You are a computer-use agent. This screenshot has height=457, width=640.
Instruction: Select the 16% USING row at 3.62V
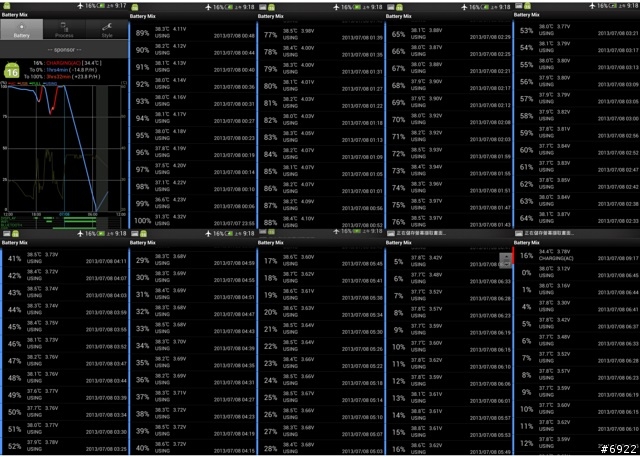tap(449, 449)
